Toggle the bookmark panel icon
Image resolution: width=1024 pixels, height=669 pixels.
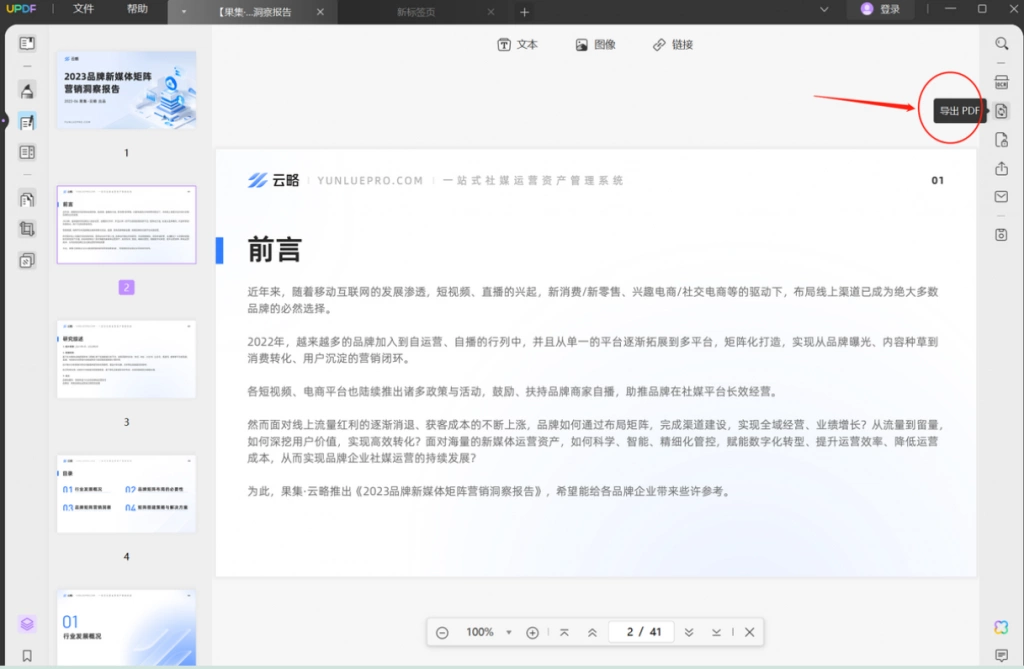[x=27, y=655]
